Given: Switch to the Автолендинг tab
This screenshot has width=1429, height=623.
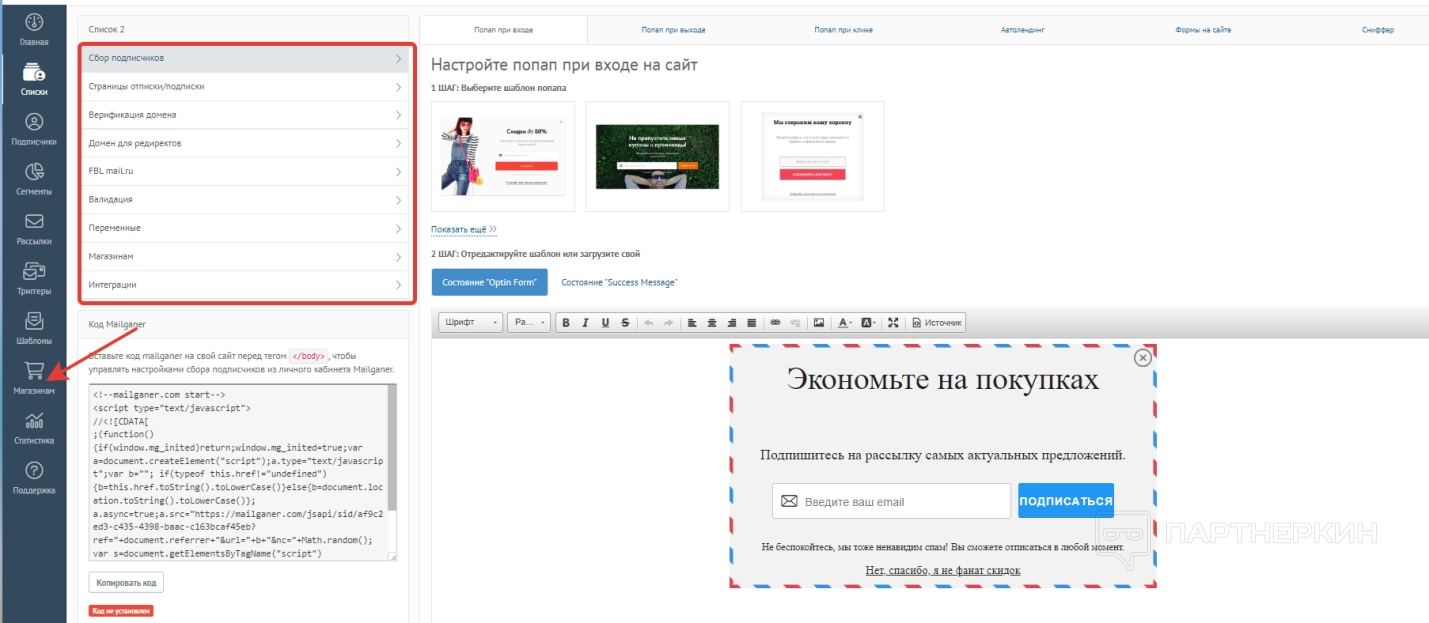Looking at the screenshot, I should [x=1022, y=30].
